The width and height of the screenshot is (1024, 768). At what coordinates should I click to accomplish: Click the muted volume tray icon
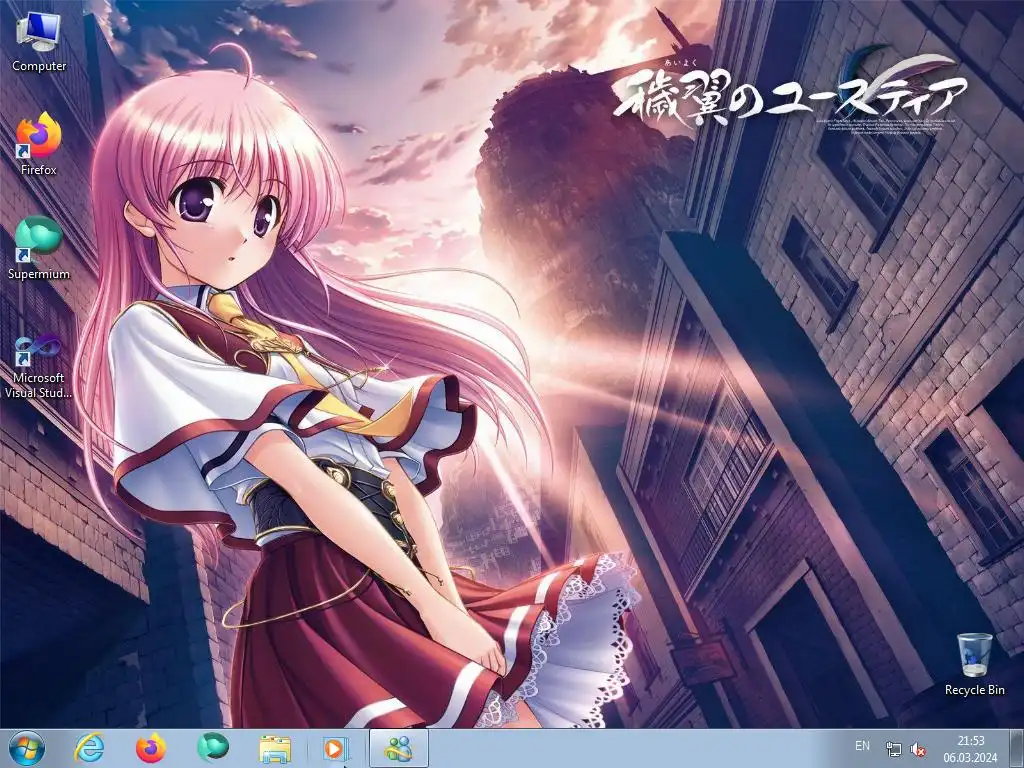[918, 749]
